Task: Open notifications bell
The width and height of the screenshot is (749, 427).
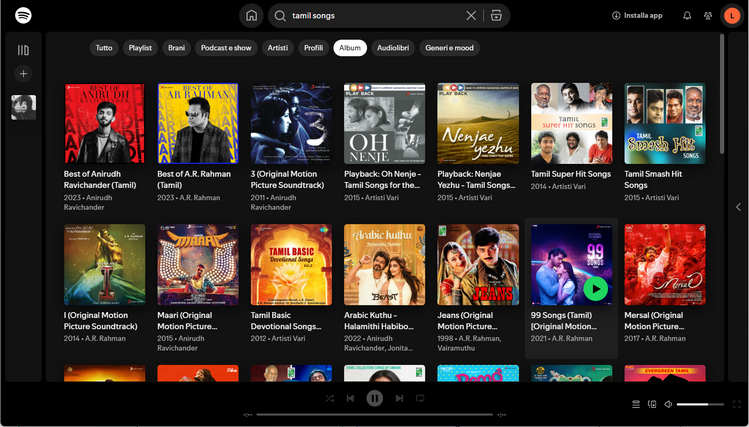Action: [x=687, y=16]
